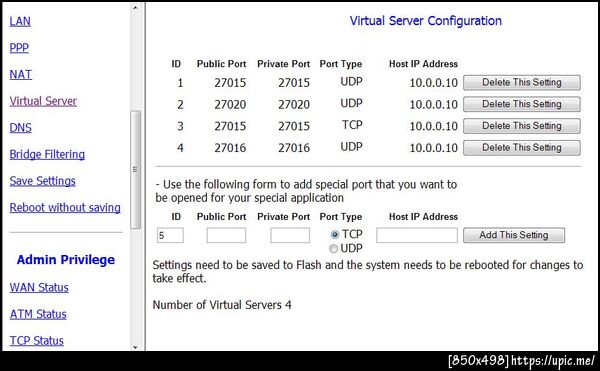
Task: Click the Save Settings link
Action: click(x=42, y=181)
